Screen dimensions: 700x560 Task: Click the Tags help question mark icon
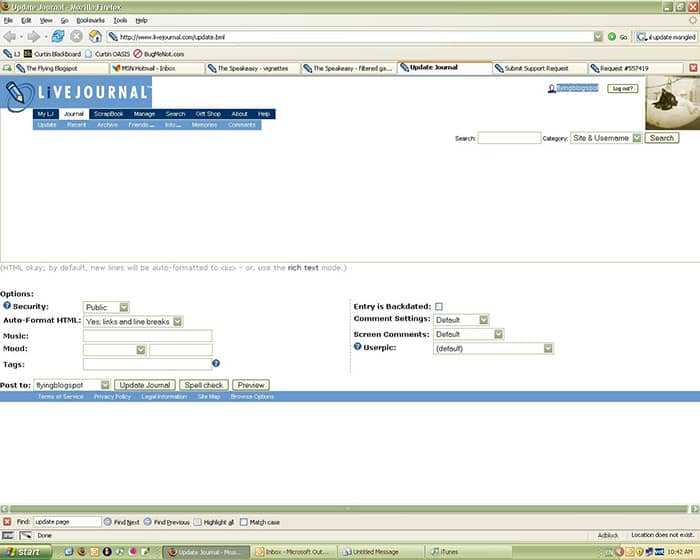[x=216, y=363]
